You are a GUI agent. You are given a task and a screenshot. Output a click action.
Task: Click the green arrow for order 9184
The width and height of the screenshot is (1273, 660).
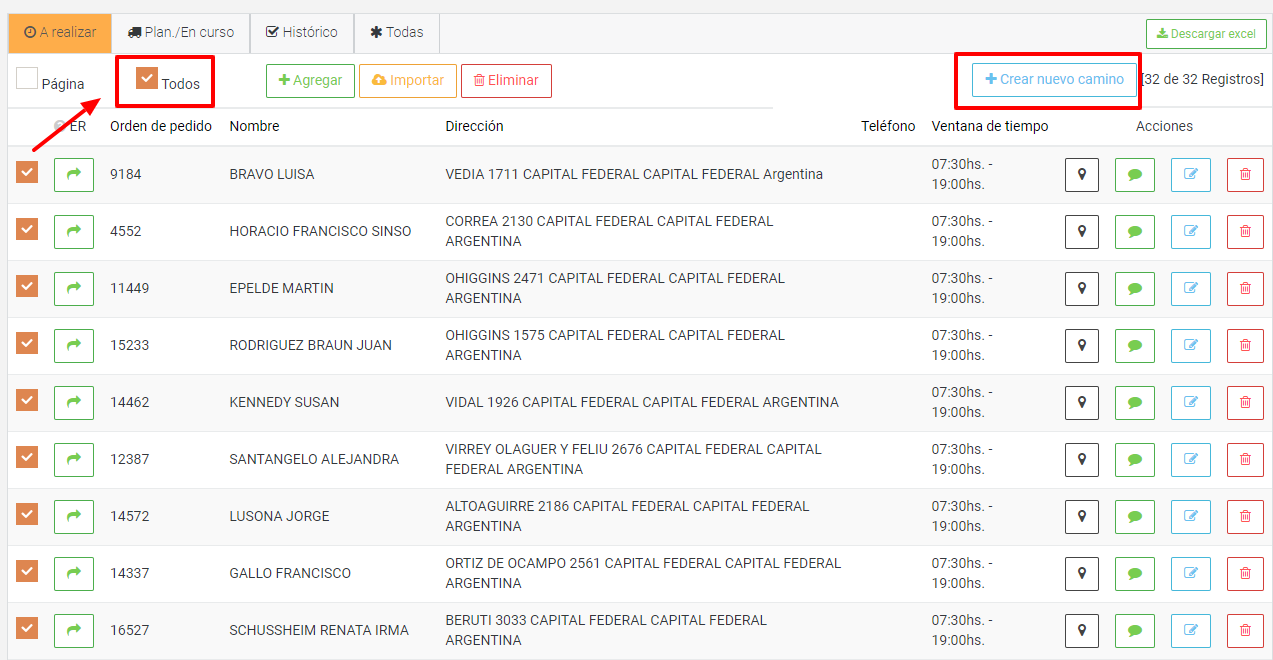tap(73, 175)
